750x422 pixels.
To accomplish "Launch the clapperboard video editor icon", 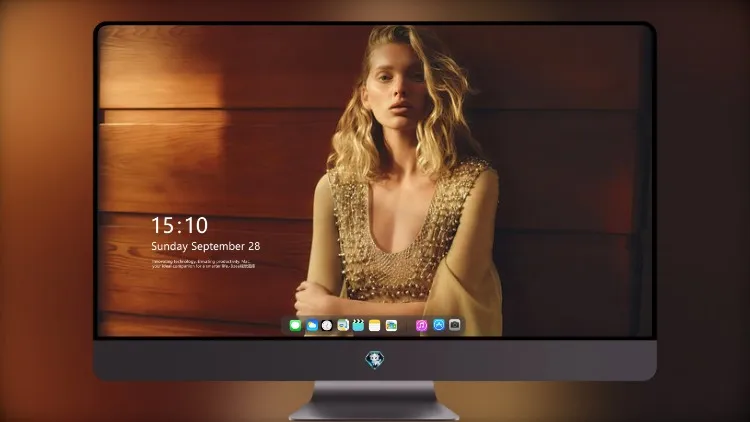I will click(x=358, y=325).
